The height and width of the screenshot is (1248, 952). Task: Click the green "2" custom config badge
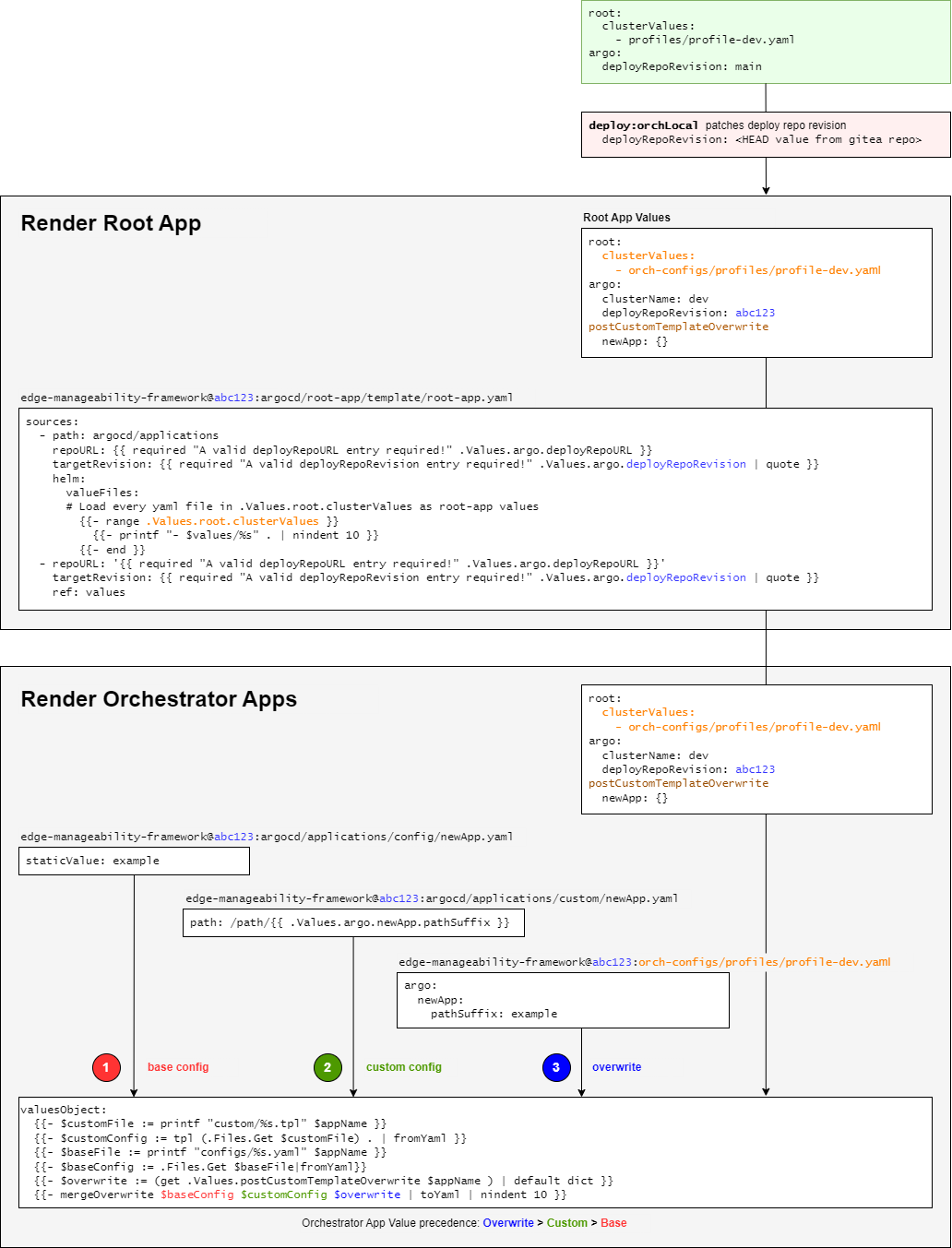pos(328,1067)
